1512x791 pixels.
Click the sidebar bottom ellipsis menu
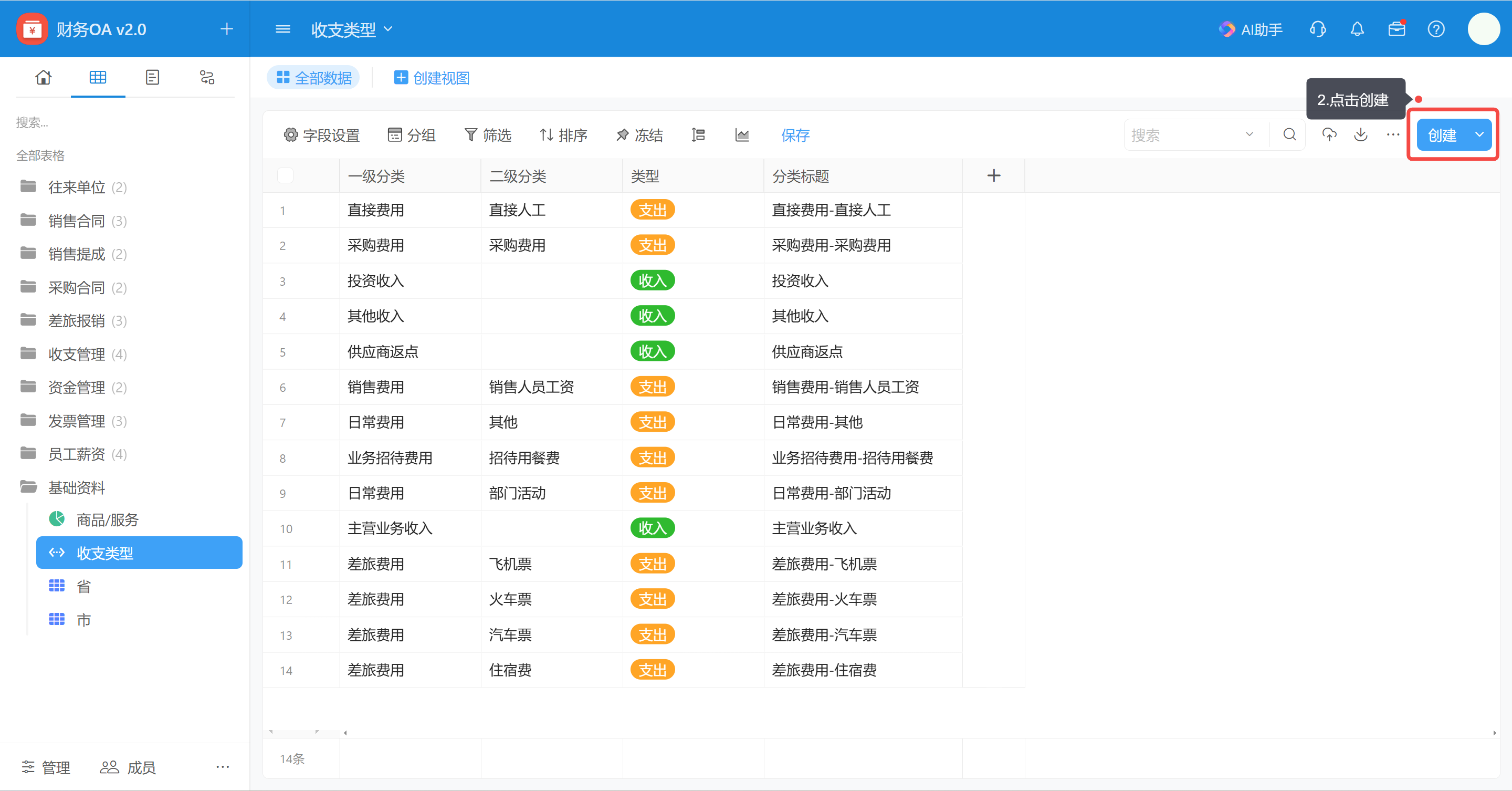[223, 766]
